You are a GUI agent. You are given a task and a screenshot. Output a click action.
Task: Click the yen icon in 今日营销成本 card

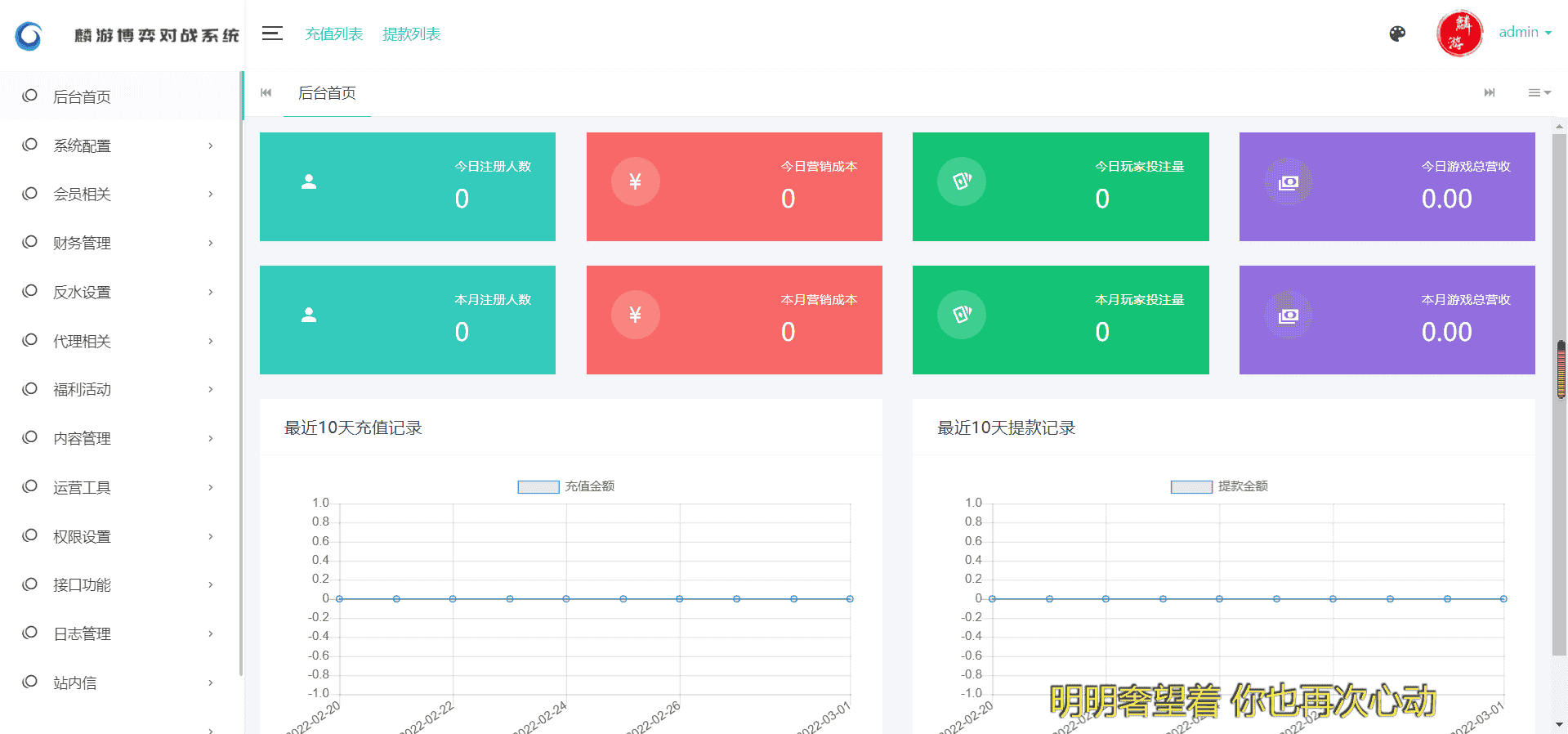635,181
